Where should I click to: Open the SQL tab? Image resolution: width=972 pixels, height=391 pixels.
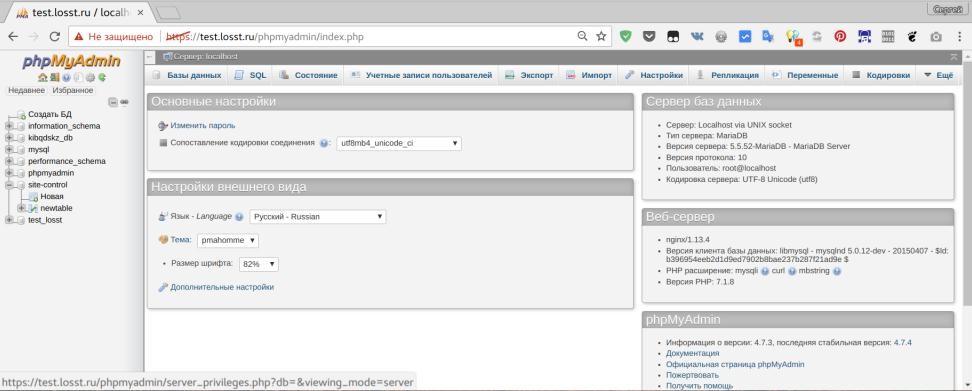250,75
